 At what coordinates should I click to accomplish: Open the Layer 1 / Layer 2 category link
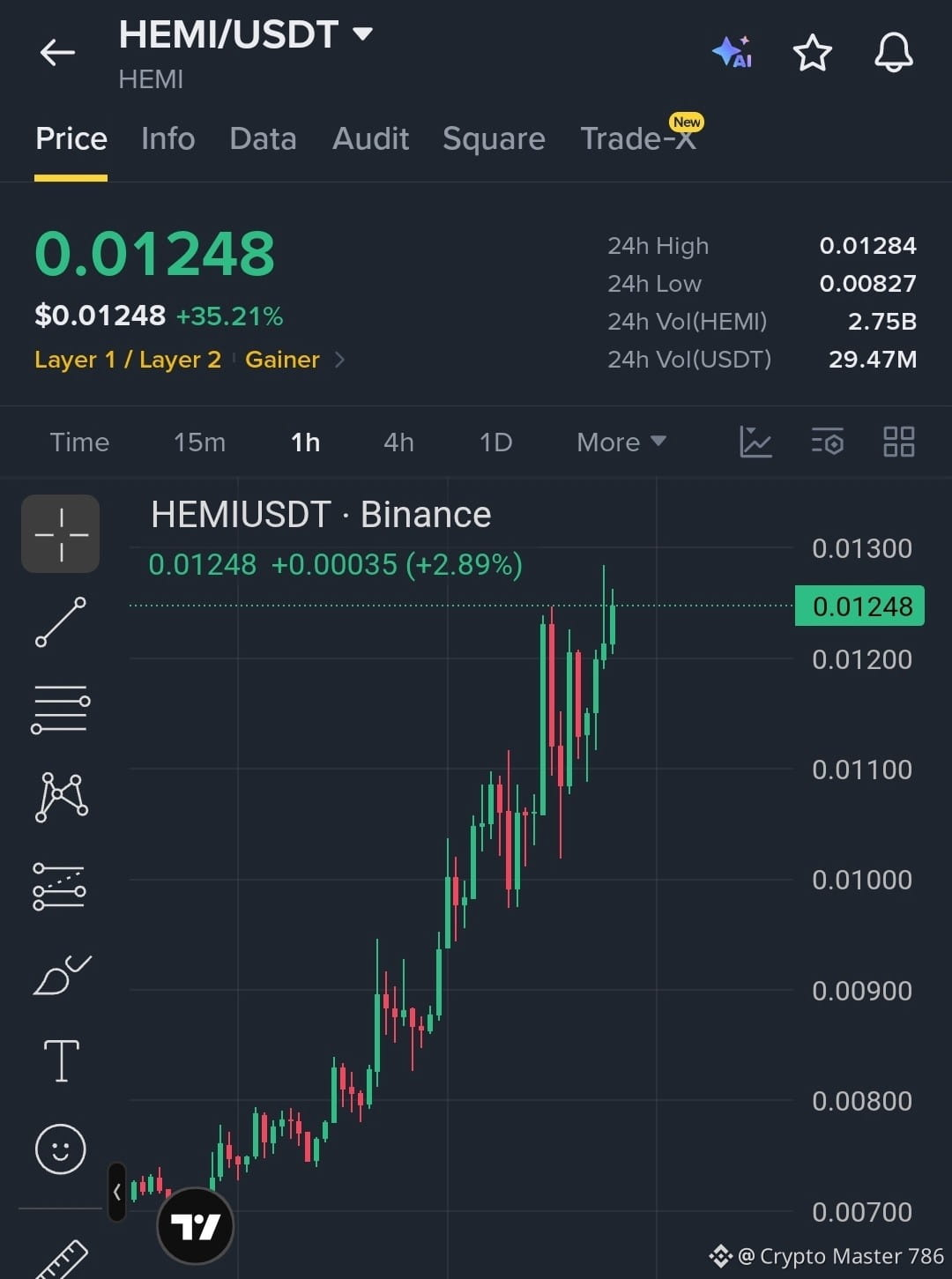point(128,360)
